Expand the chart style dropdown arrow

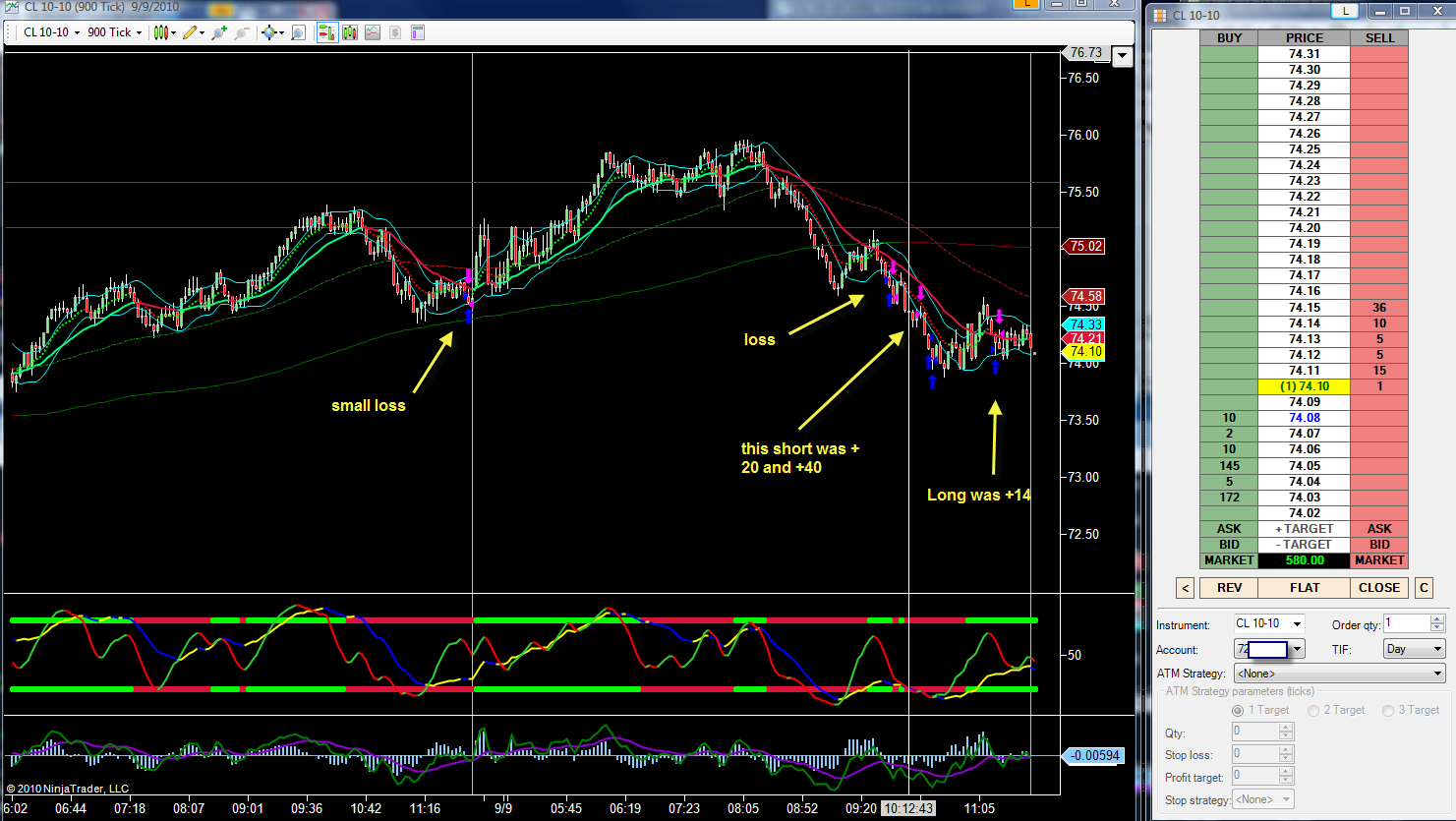pyautogui.click(x=174, y=32)
